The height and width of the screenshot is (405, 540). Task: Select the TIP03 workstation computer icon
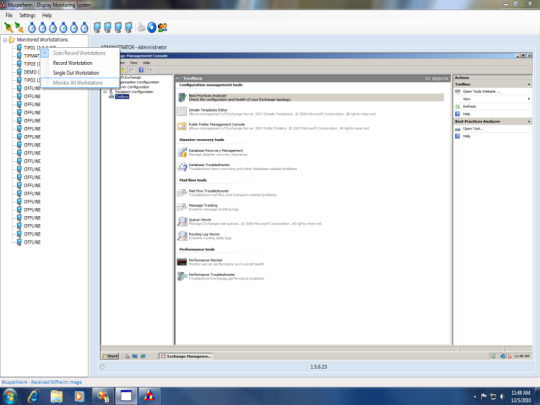20,64
